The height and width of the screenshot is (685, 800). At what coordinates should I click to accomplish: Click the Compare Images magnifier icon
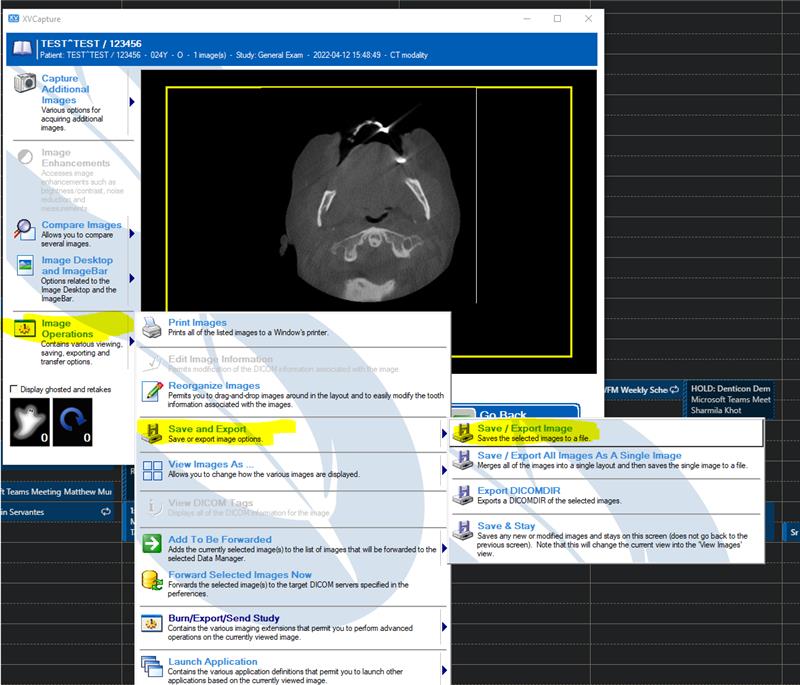pyautogui.click(x=24, y=229)
